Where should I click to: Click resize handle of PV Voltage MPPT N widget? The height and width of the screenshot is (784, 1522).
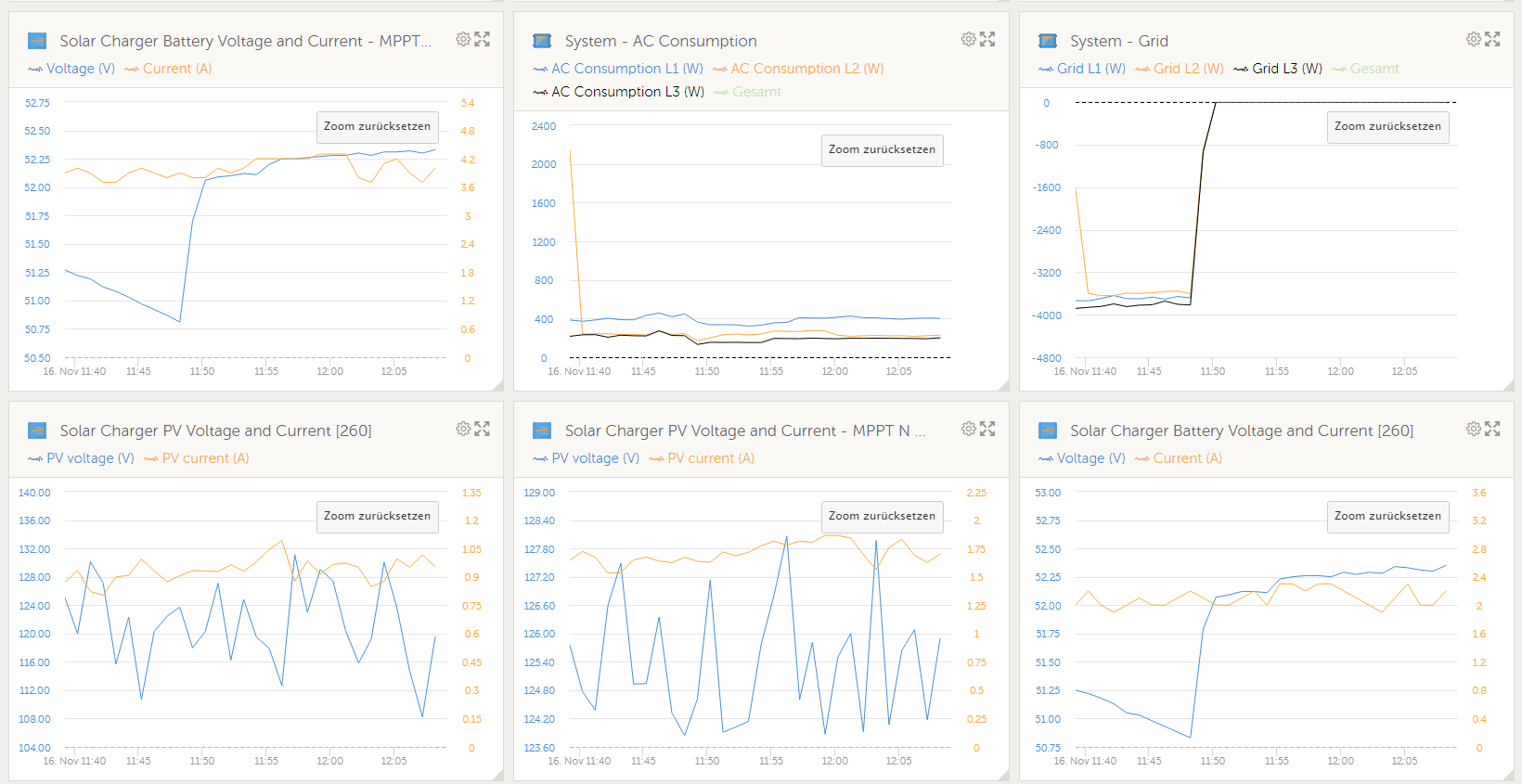(x=1004, y=775)
